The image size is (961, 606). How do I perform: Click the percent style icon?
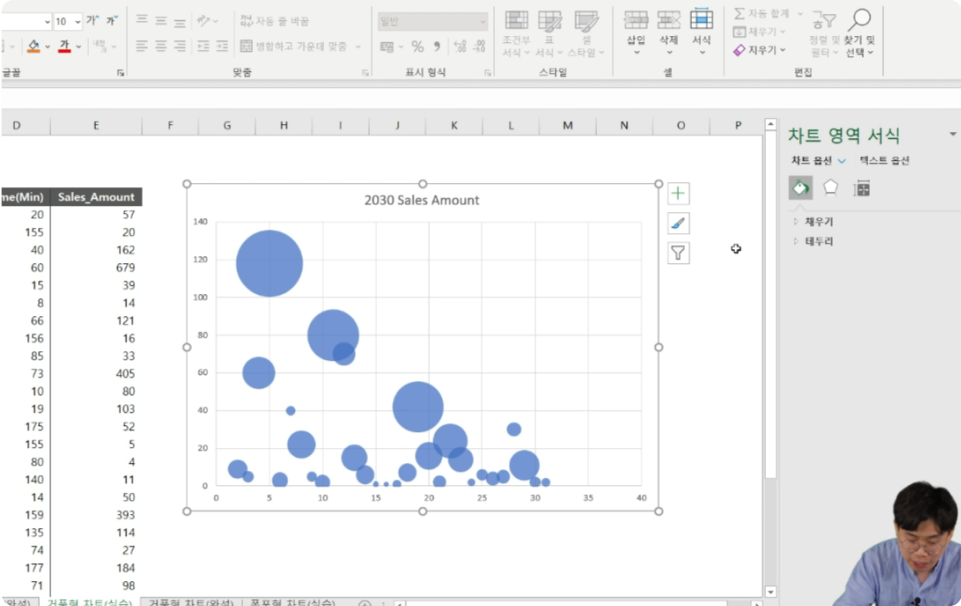[417, 47]
